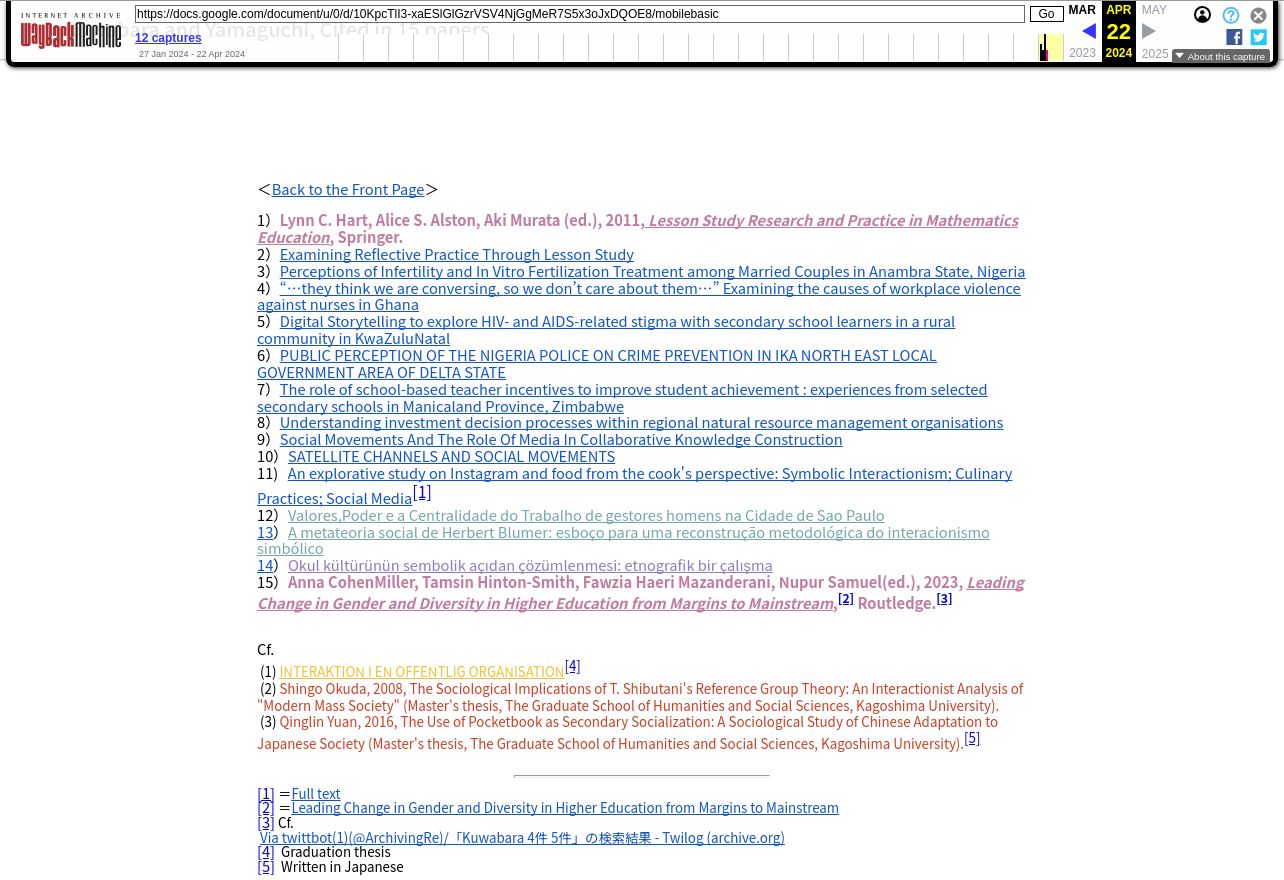1284x880 pixels.
Task: Open the 12 captures link
Action: point(168,38)
